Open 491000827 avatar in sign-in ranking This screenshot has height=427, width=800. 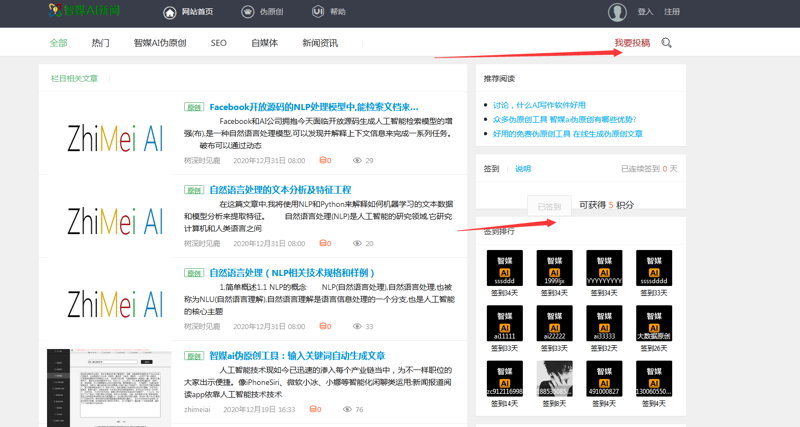tap(604, 379)
